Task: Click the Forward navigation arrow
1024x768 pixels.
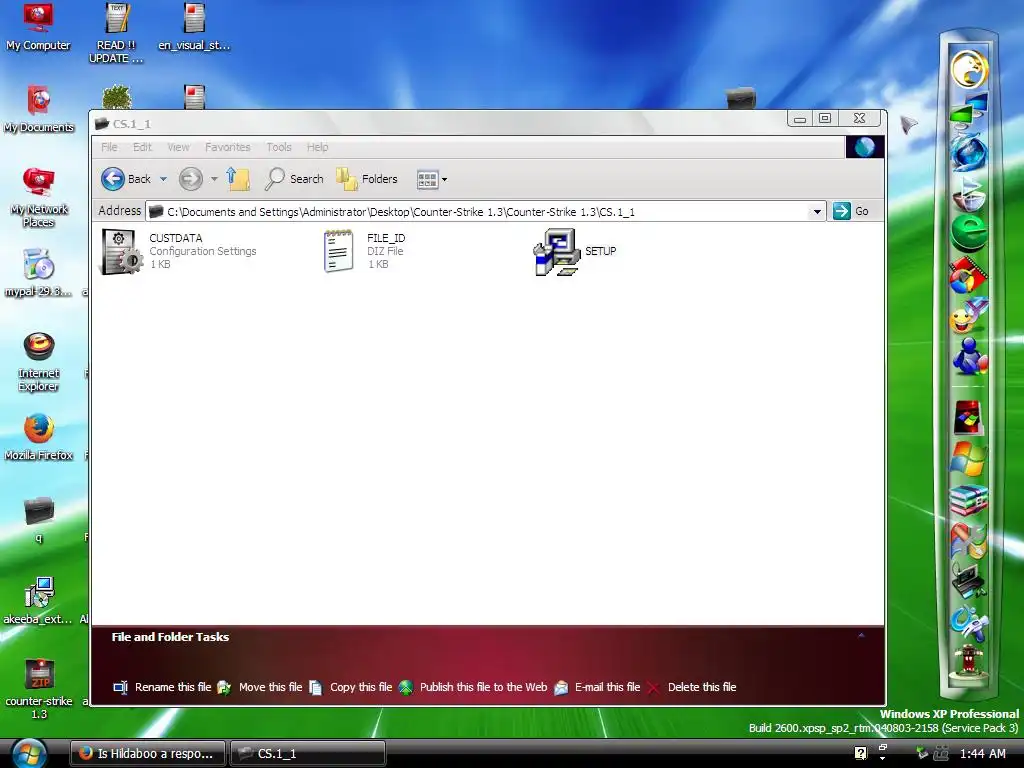Action: (x=191, y=178)
